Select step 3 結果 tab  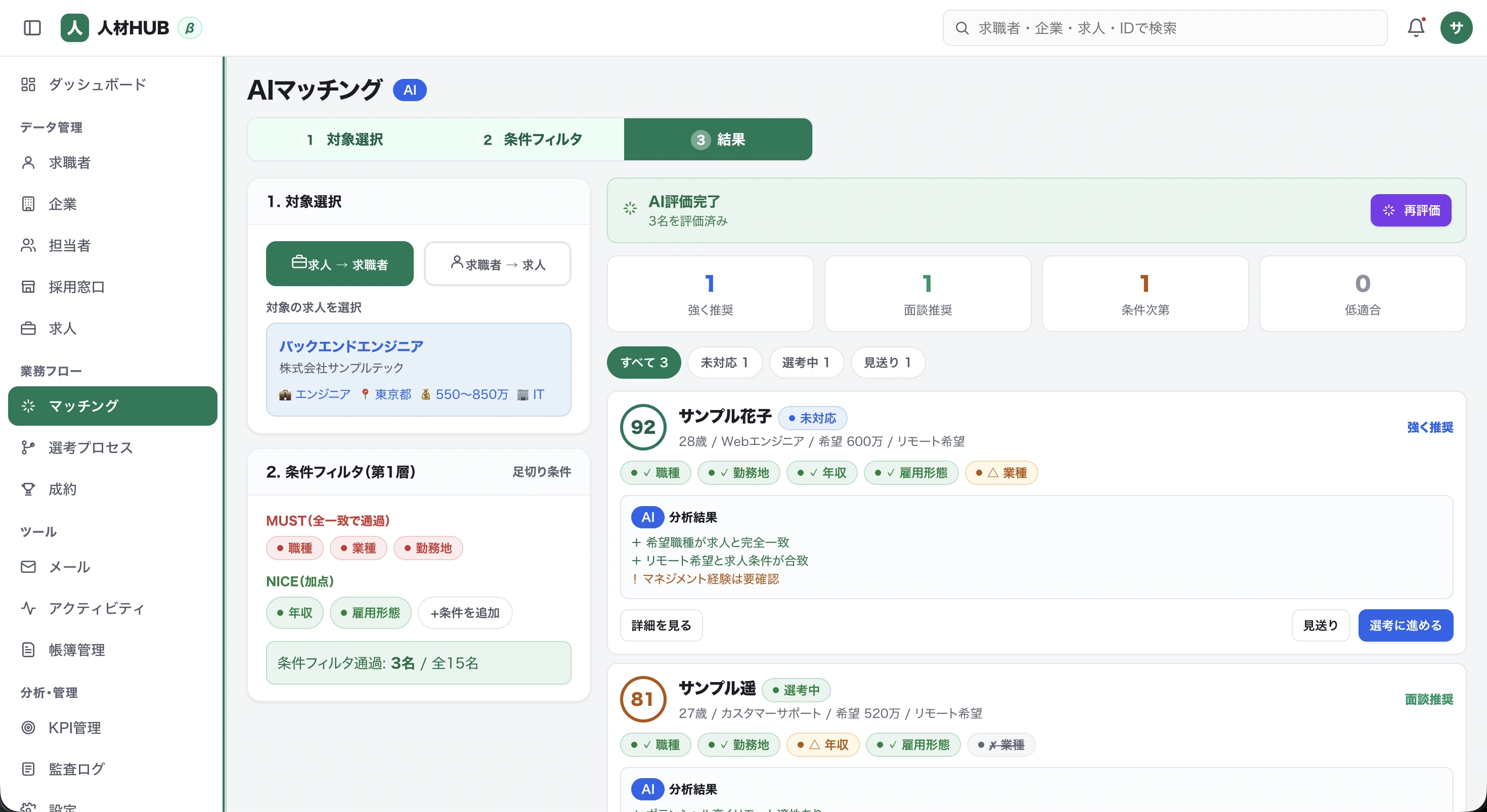(718, 139)
